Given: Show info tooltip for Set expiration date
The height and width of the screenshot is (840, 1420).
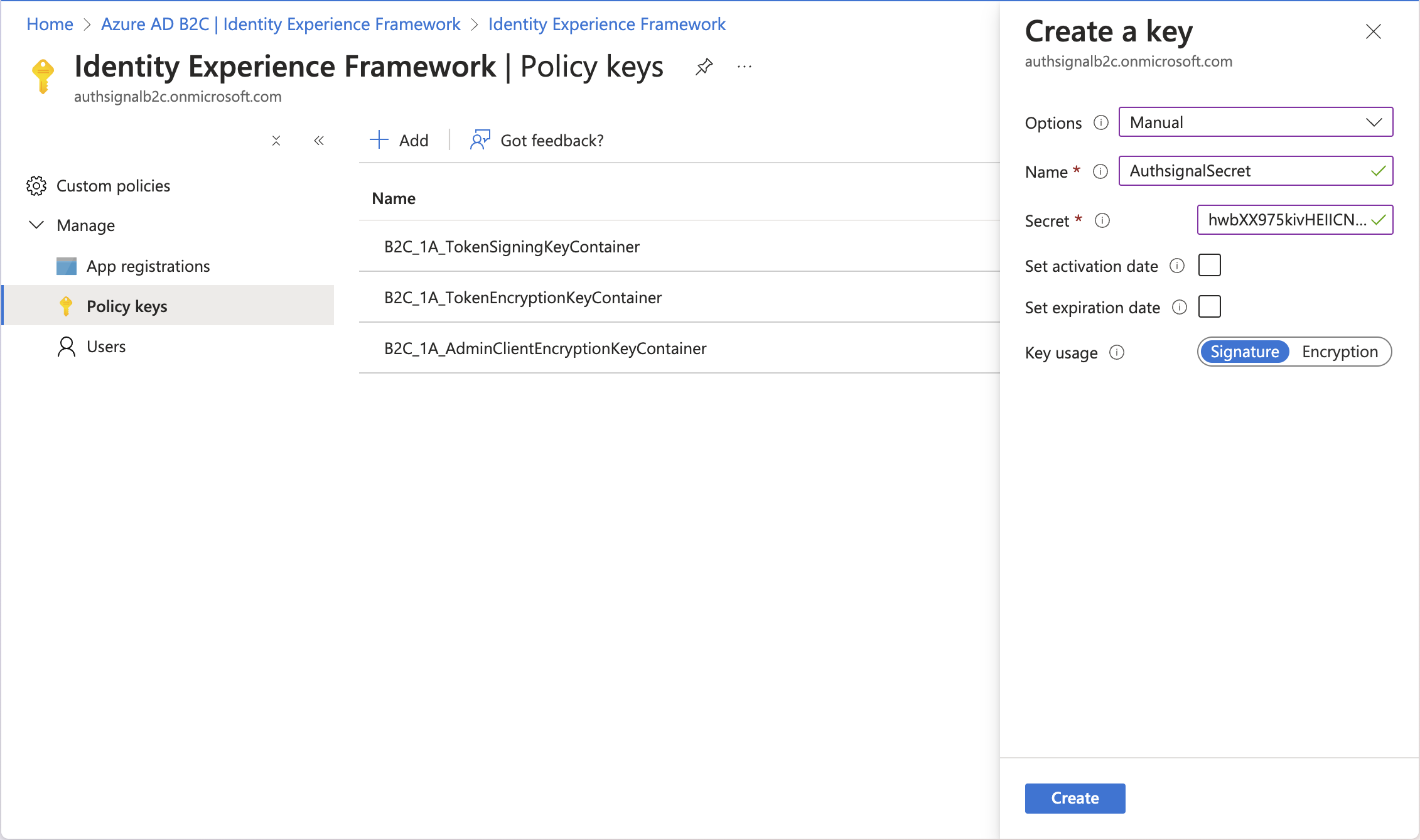Looking at the screenshot, I should pyautogui.click(x=1180, y=307).
